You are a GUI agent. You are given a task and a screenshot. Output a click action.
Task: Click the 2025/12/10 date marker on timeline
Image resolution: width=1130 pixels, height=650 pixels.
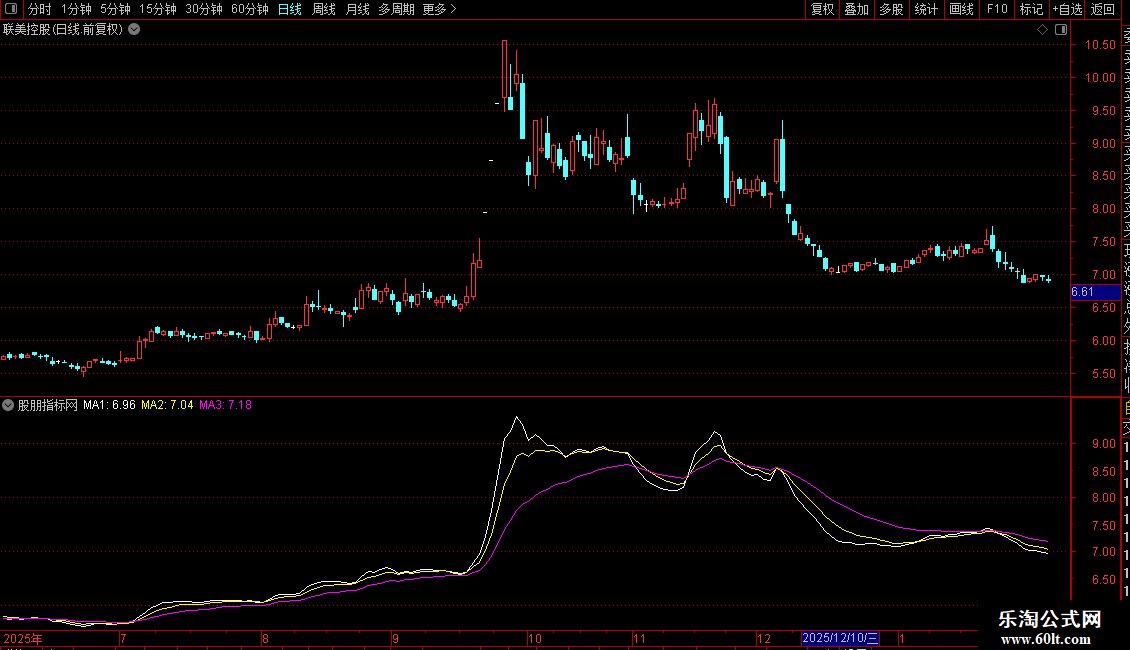(840, 638)
